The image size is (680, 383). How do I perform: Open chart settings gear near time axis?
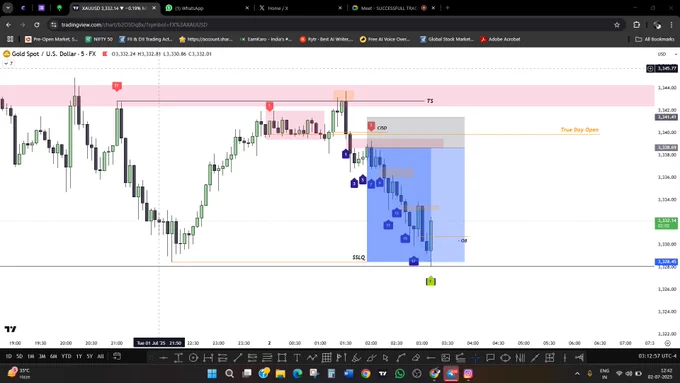pyautogui.click(x=667, y=343)
